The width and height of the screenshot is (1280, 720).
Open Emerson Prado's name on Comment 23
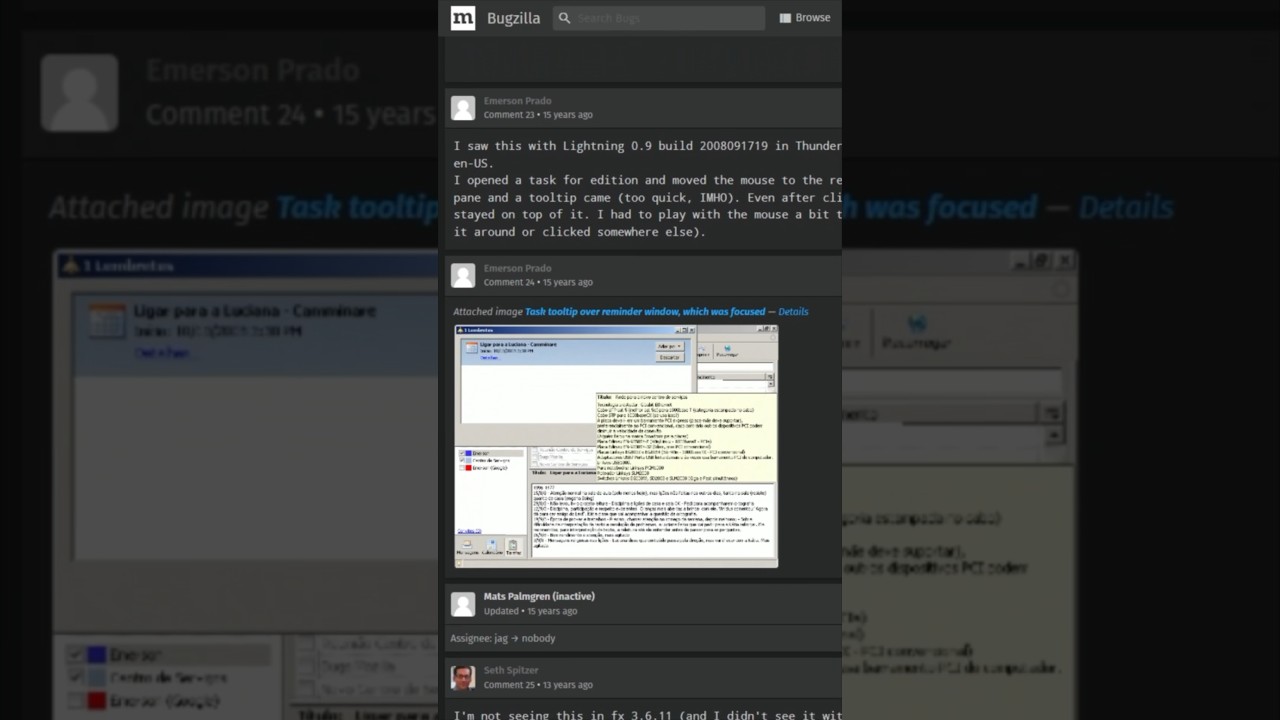click(x=517, y=101)
